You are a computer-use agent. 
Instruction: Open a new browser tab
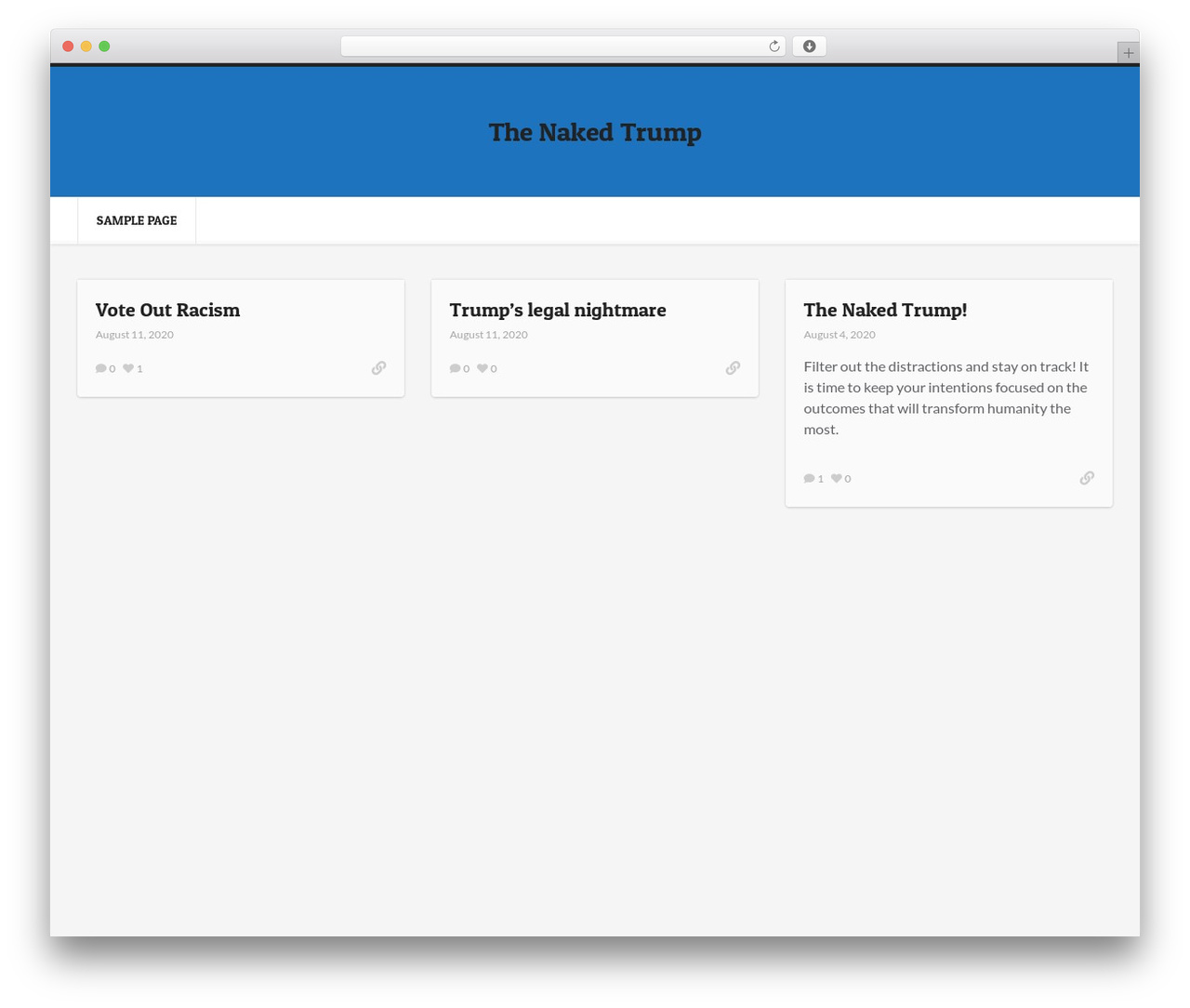1128,53
